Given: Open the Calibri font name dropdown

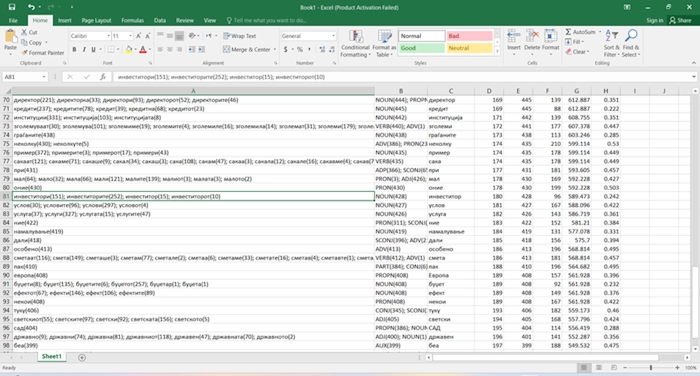Looking at the screenshot, I should (108, 36).
